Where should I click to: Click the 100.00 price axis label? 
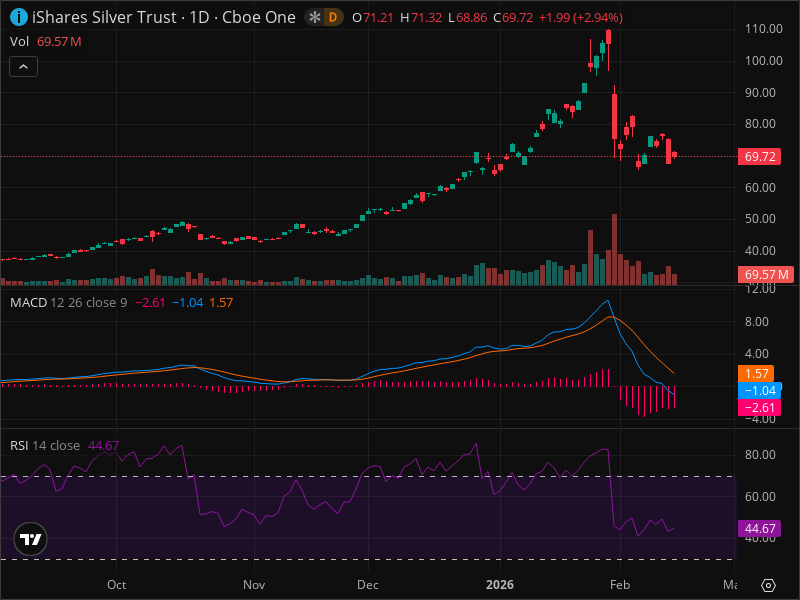click(x=763, y=61)
